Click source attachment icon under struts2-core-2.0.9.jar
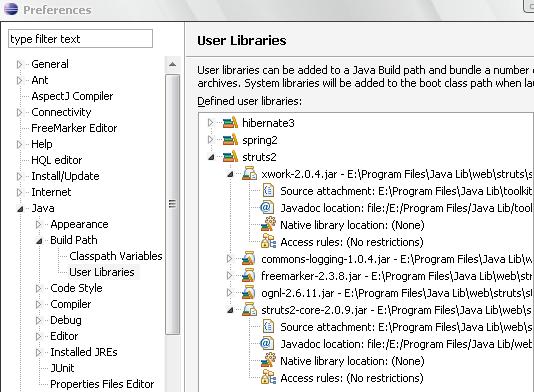Viewport: 534px width, 392px height. click(x=268, y=327)
